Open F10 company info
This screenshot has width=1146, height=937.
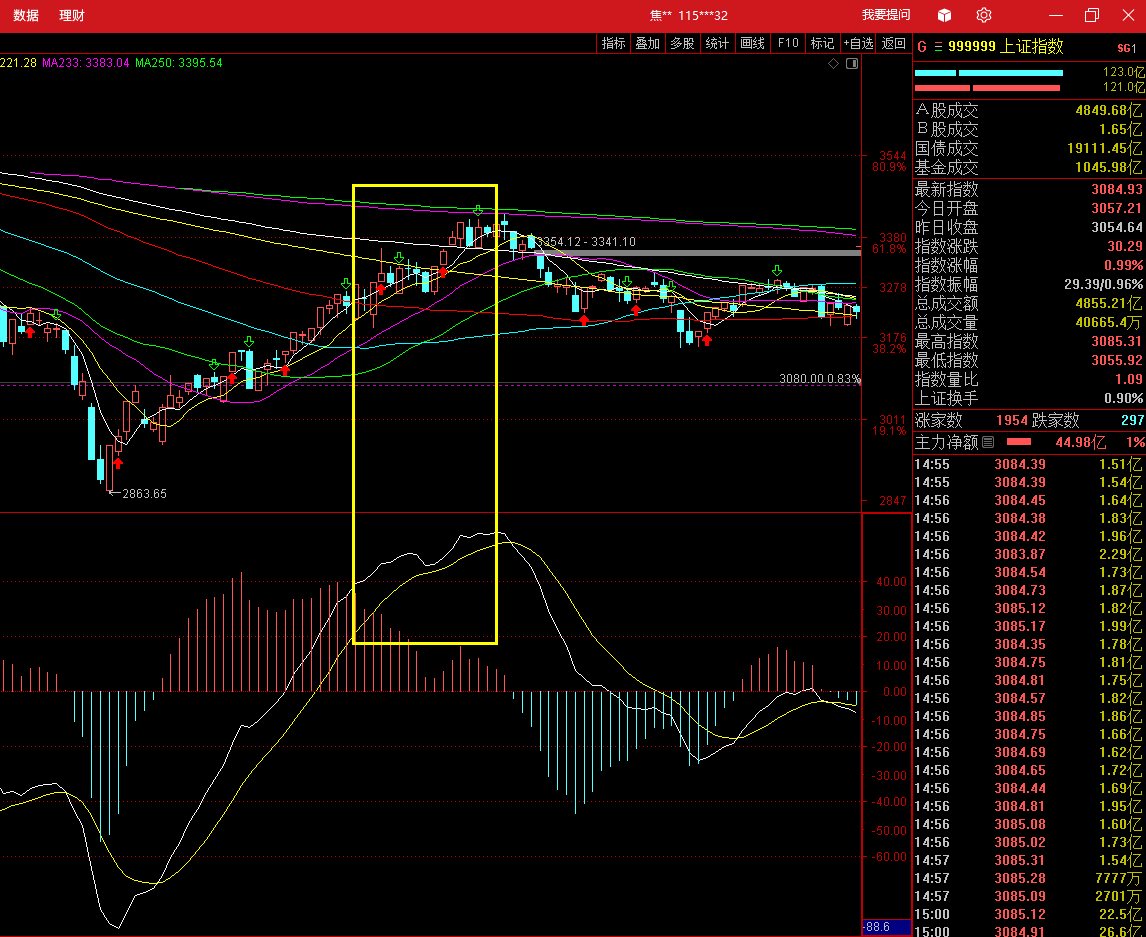[788, 43]
